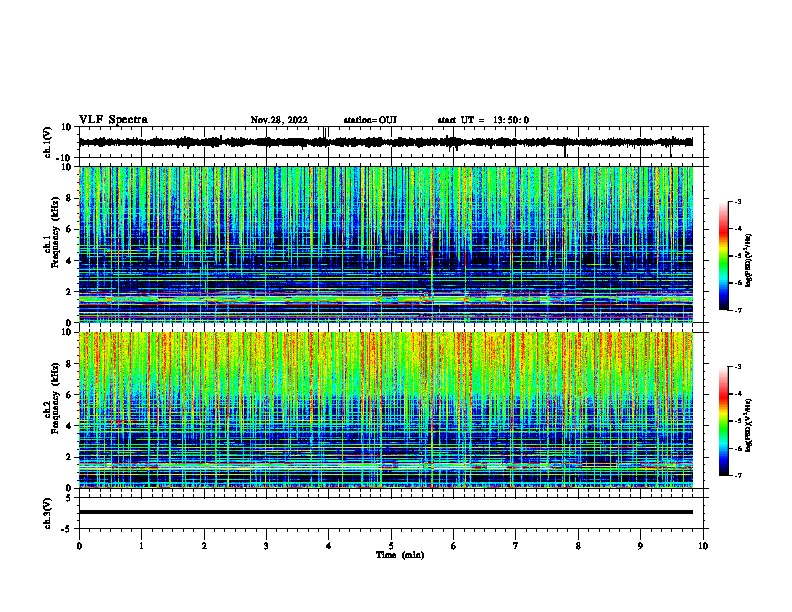The height and width of the screenshot is (612, 792).
Task: Click time axis tick label "6"
Action: 454,546
